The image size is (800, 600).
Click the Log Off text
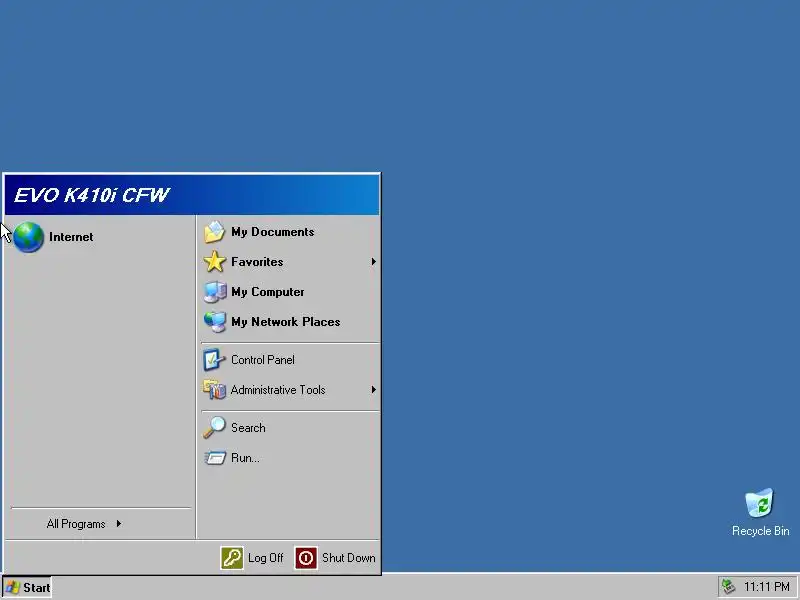[x=265, y=558]
